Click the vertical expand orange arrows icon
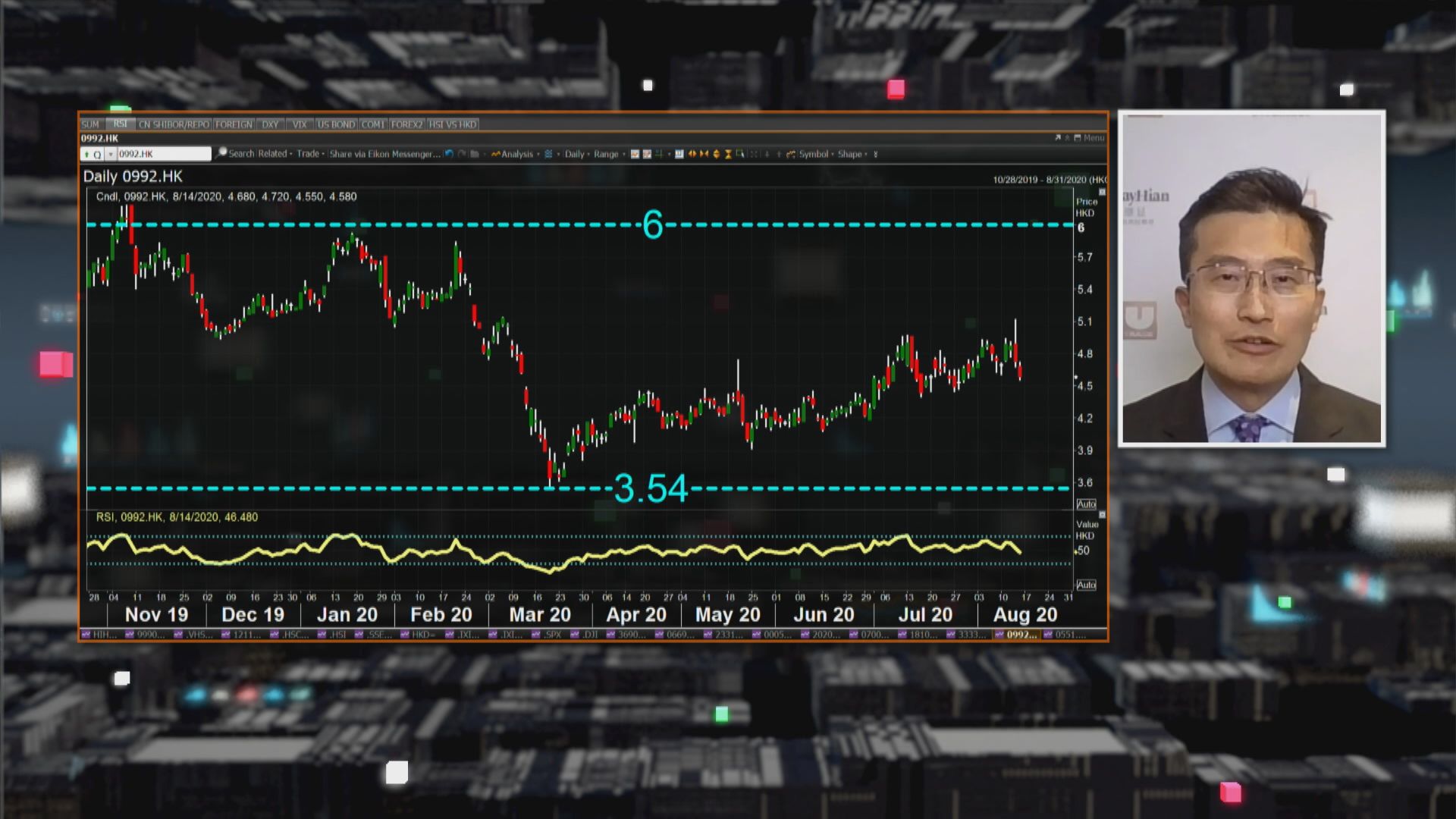Screen dimensions: 1456x819 click(x=716, y=154)
